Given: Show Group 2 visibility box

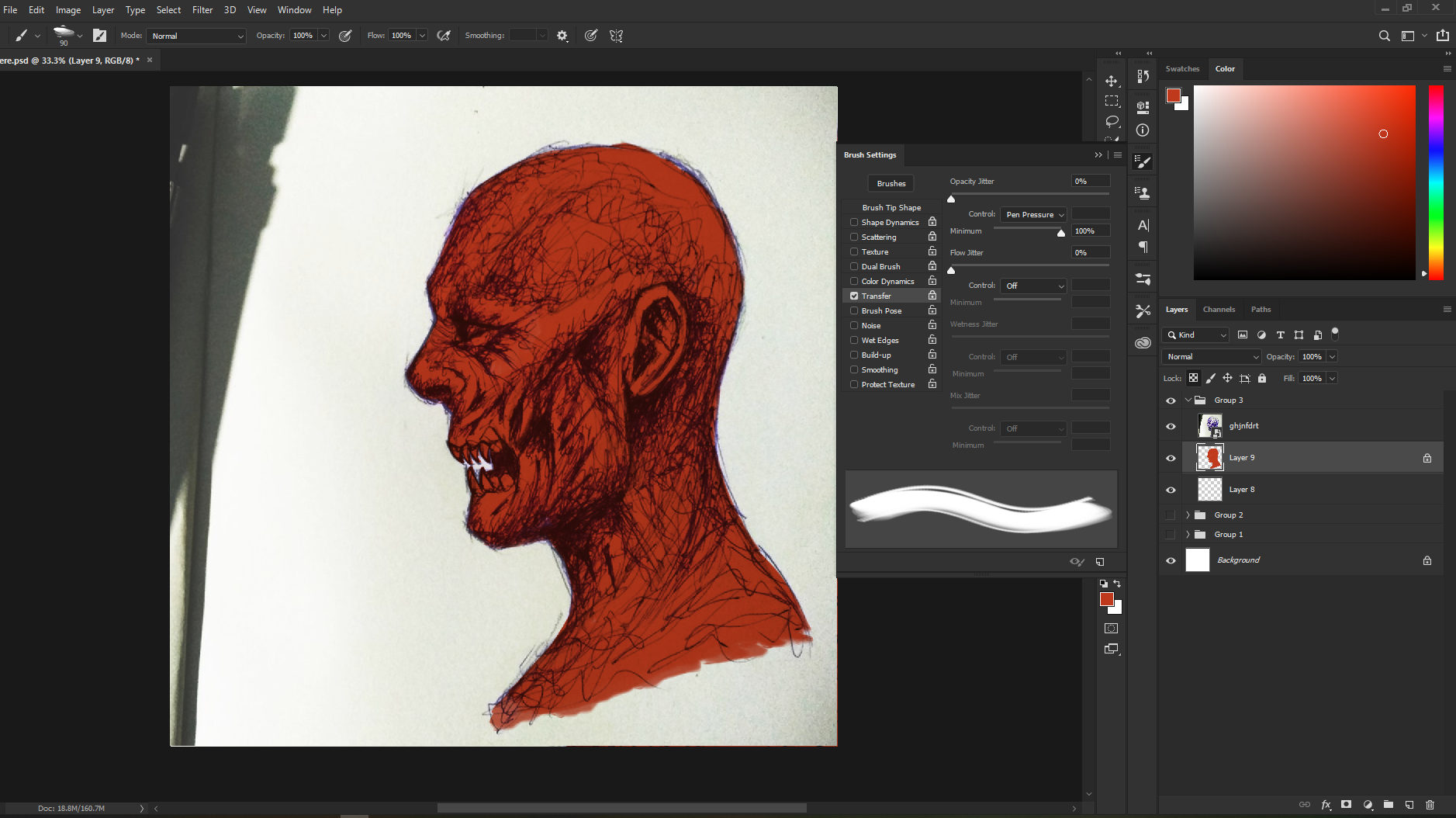Looking at the screenshot, I should click(1171, 515).
